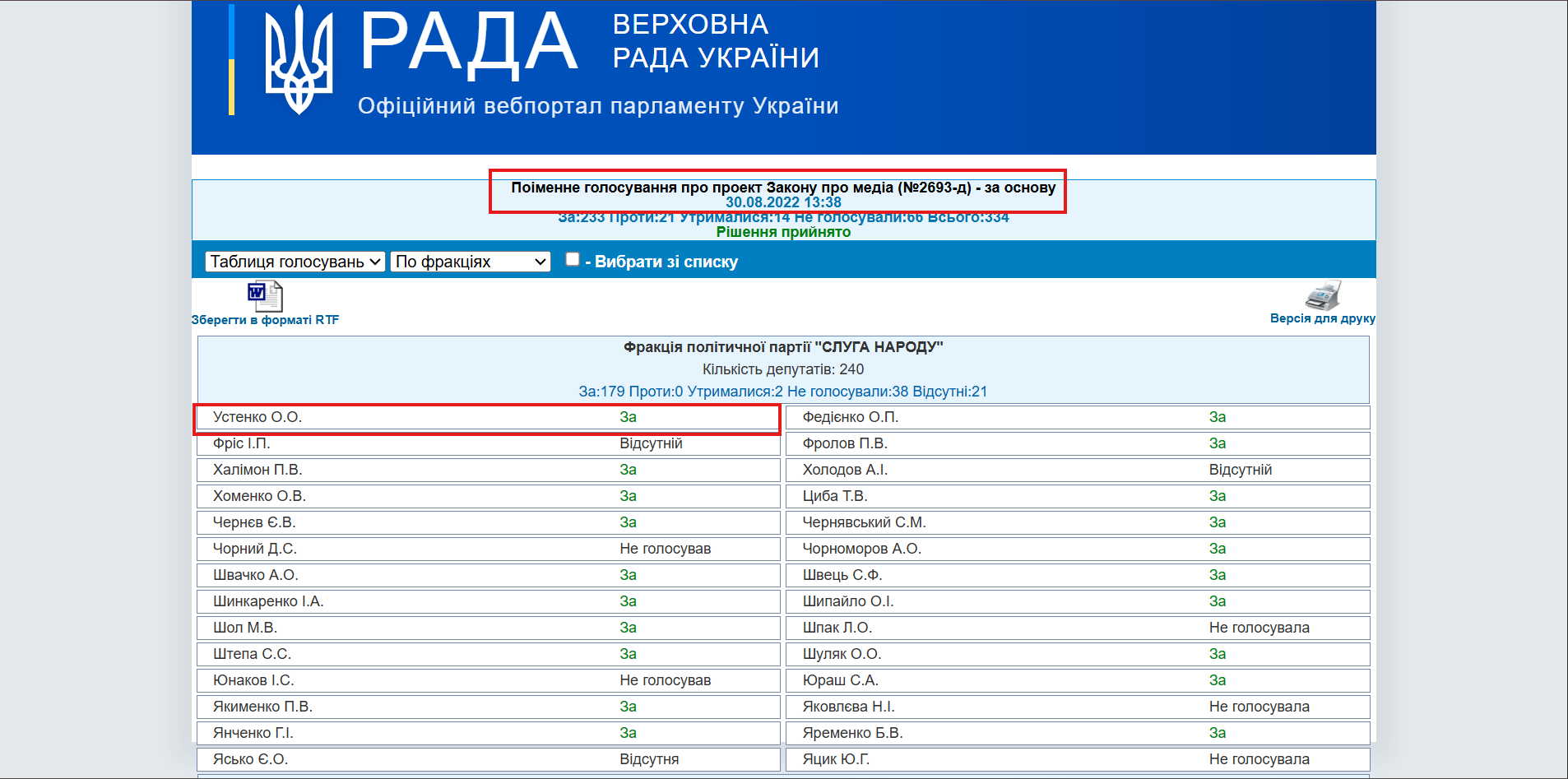Viewport: 1568px width, 779px height.
Task: Open the 'Версія для друку' link
Action: tap(1322, 318)
